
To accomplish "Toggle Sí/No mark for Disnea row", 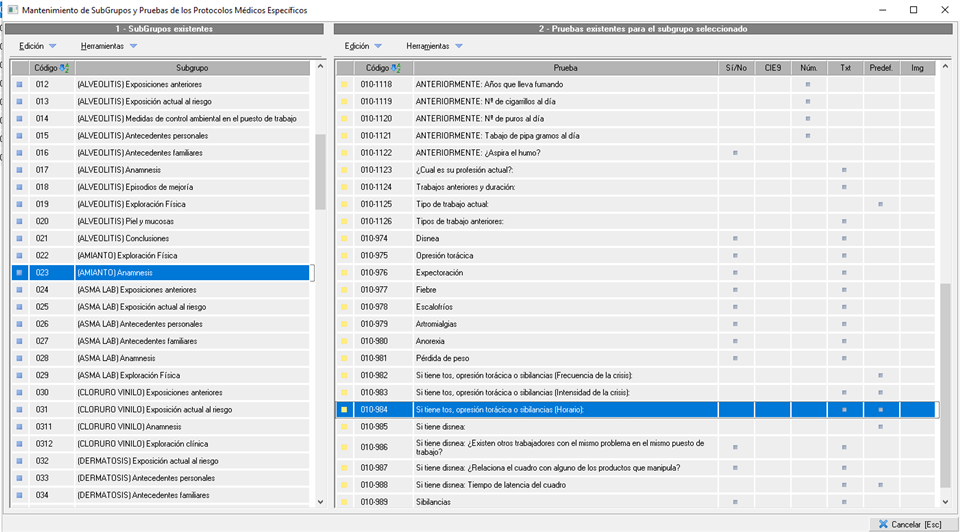I will pos(735,239).
